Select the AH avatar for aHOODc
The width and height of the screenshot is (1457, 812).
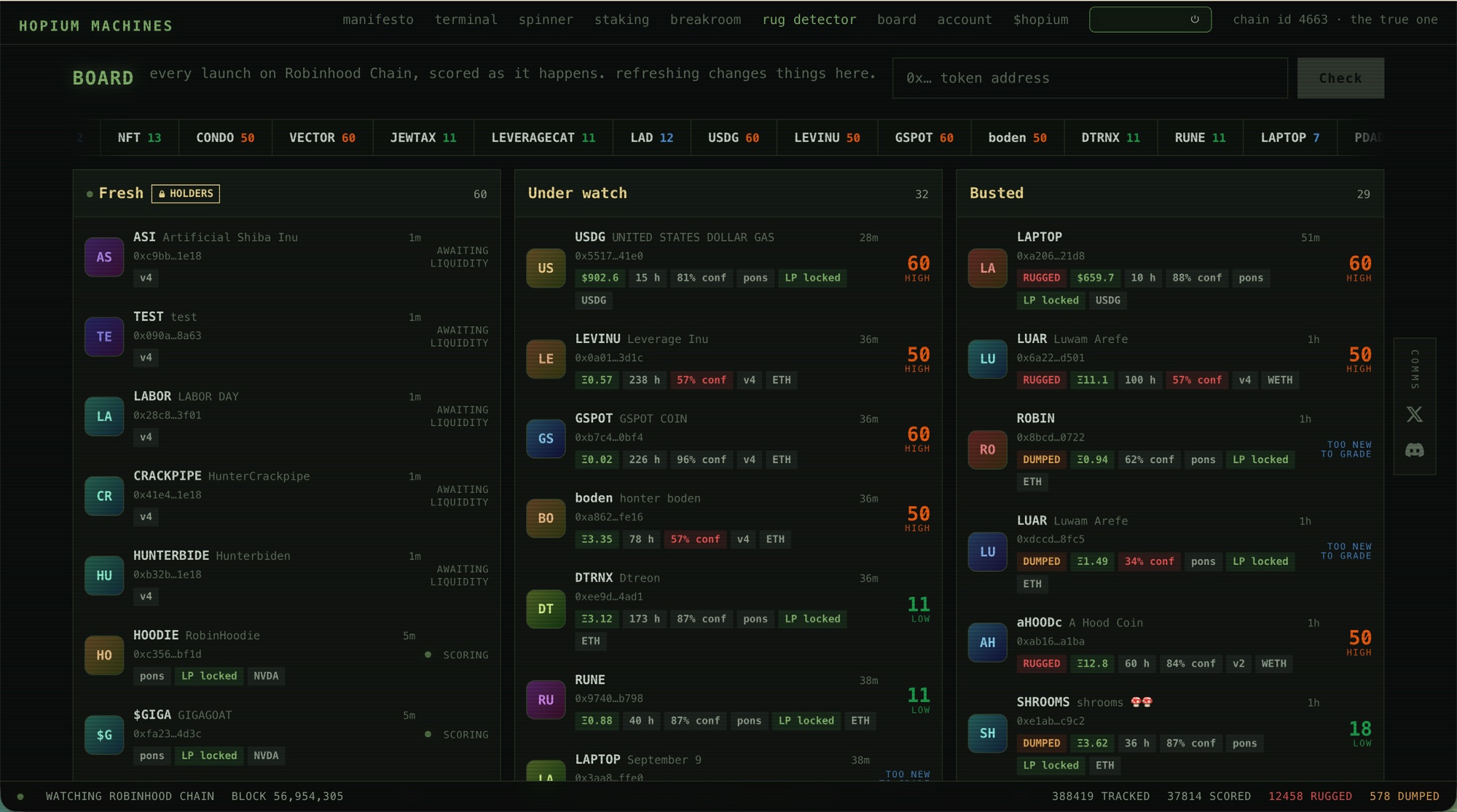click(987, 642)
